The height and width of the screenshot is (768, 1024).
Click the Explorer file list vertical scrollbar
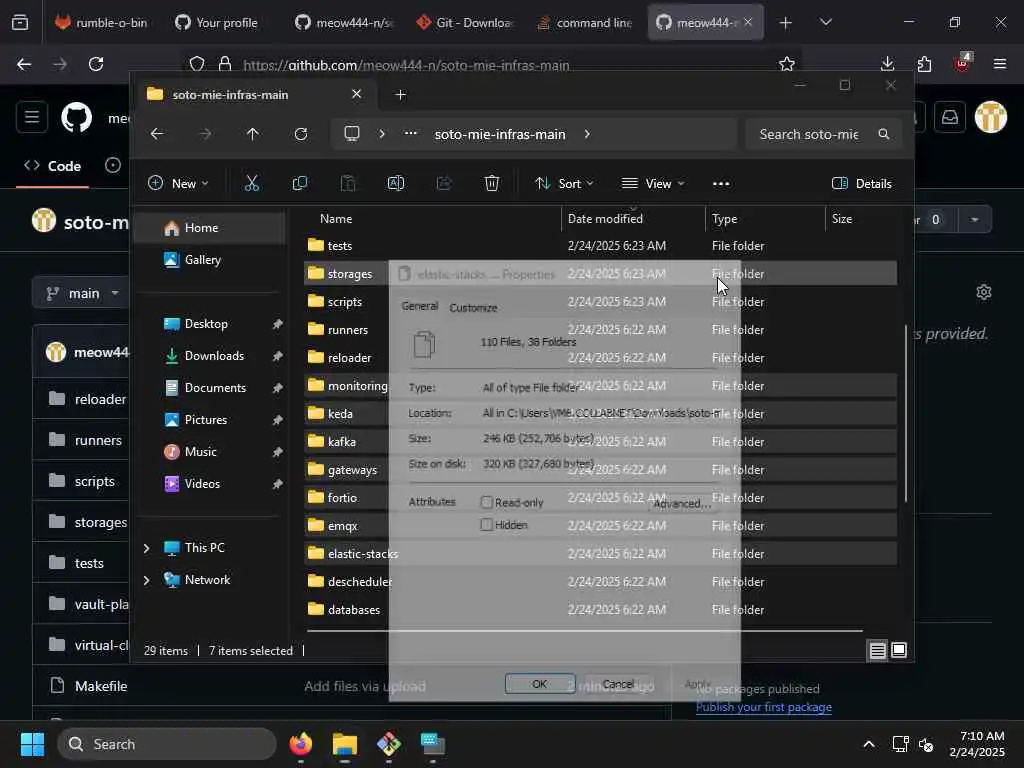point(905,413)
